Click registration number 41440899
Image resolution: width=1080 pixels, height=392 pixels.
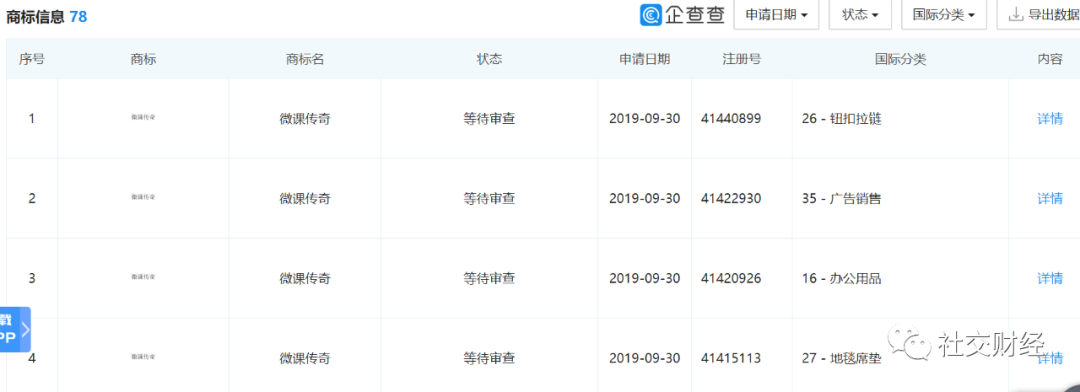coord(731,118)
